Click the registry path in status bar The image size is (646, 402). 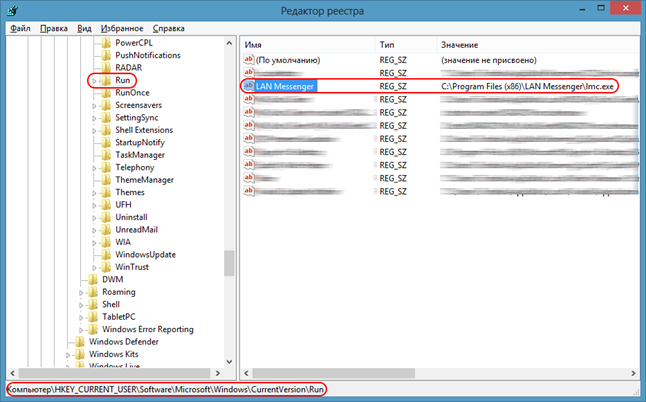point(166,389)
